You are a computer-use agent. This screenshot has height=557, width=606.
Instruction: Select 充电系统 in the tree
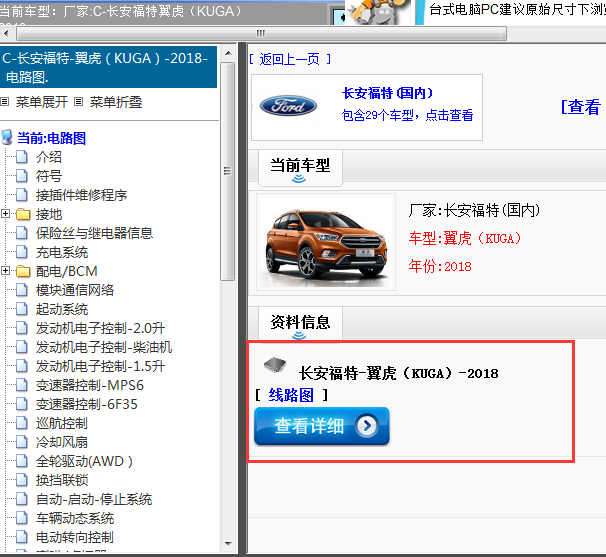pos(62,252)
